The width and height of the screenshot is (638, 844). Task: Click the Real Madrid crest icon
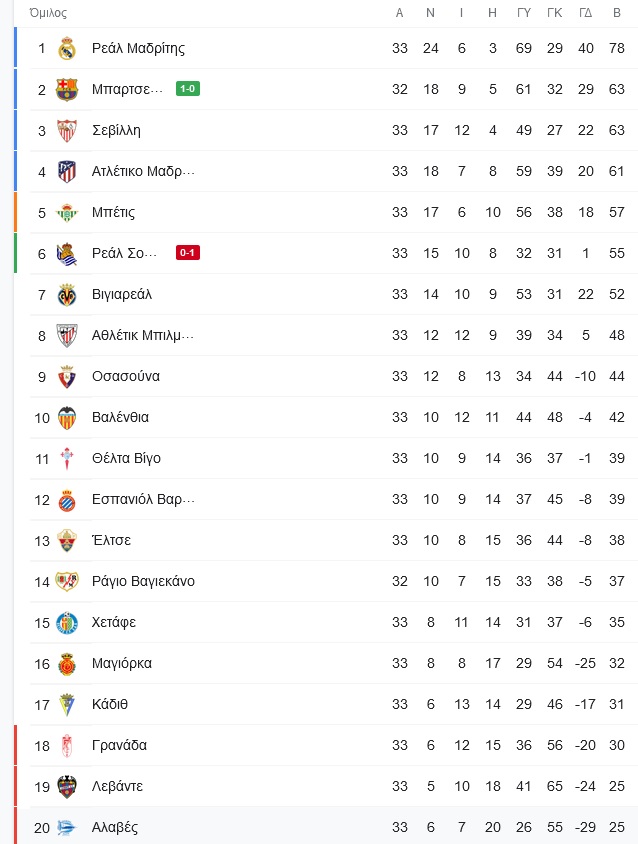67,48
